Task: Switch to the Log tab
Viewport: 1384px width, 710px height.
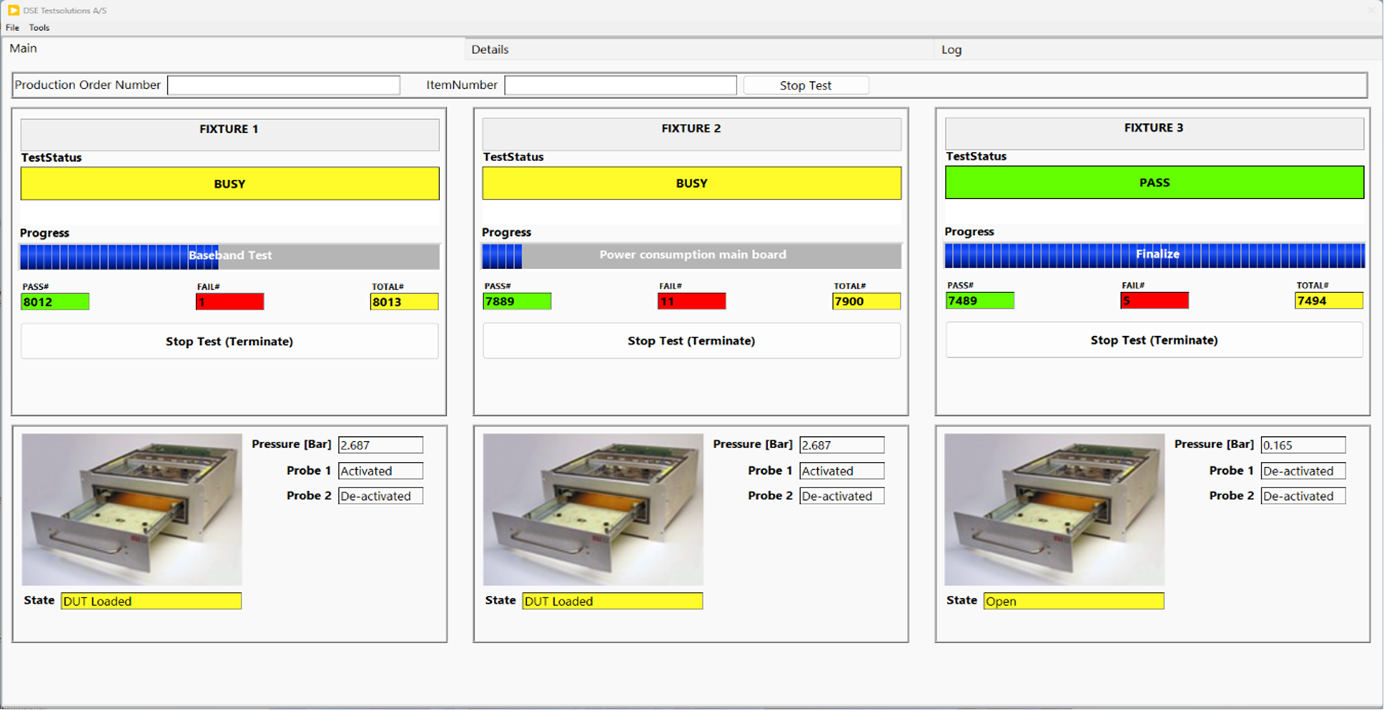Action: [950, 49]
